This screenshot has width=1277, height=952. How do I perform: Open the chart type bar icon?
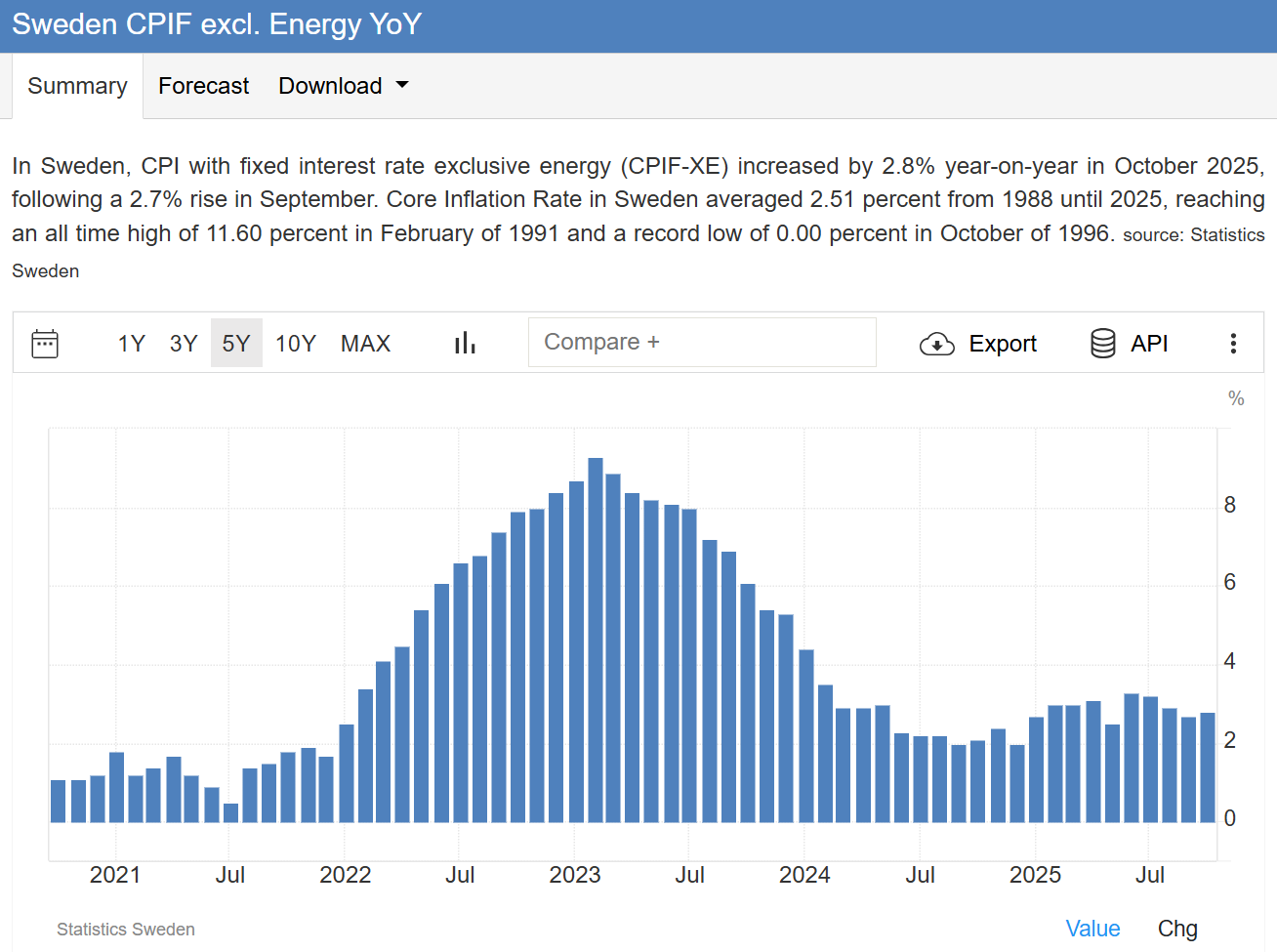[465, 344]
